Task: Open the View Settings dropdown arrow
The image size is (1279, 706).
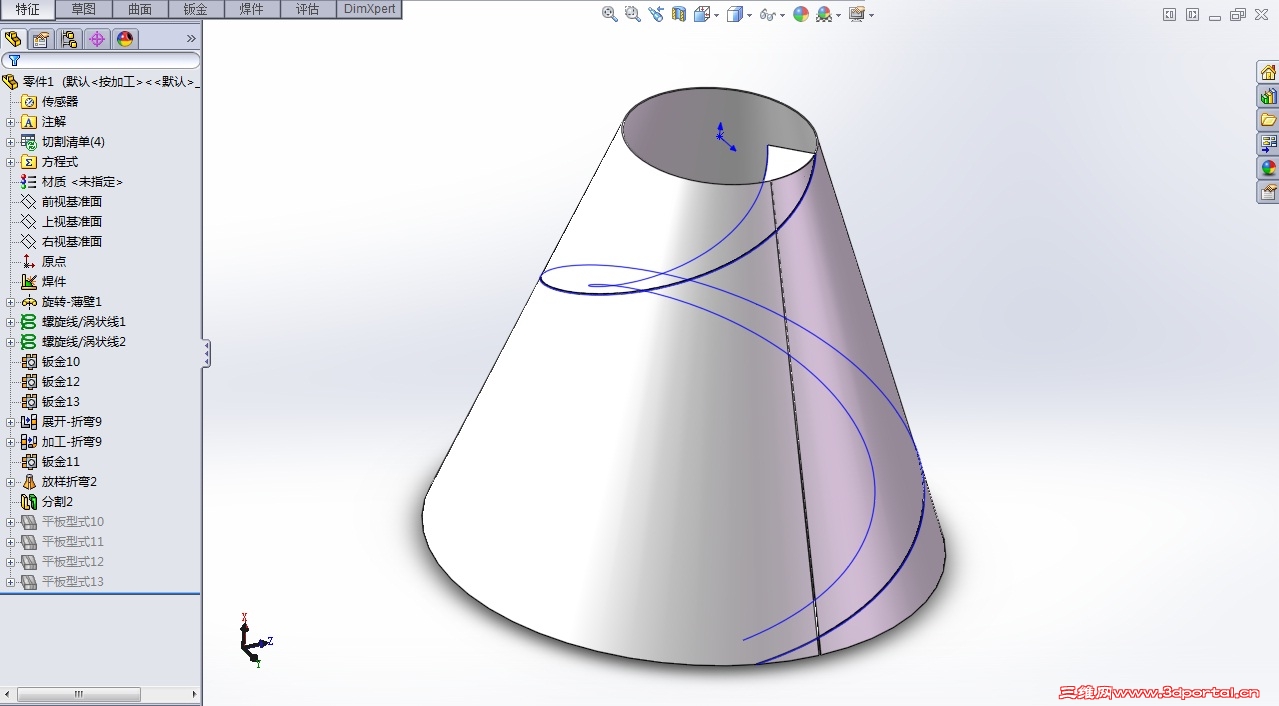Action: coord(872,15)
